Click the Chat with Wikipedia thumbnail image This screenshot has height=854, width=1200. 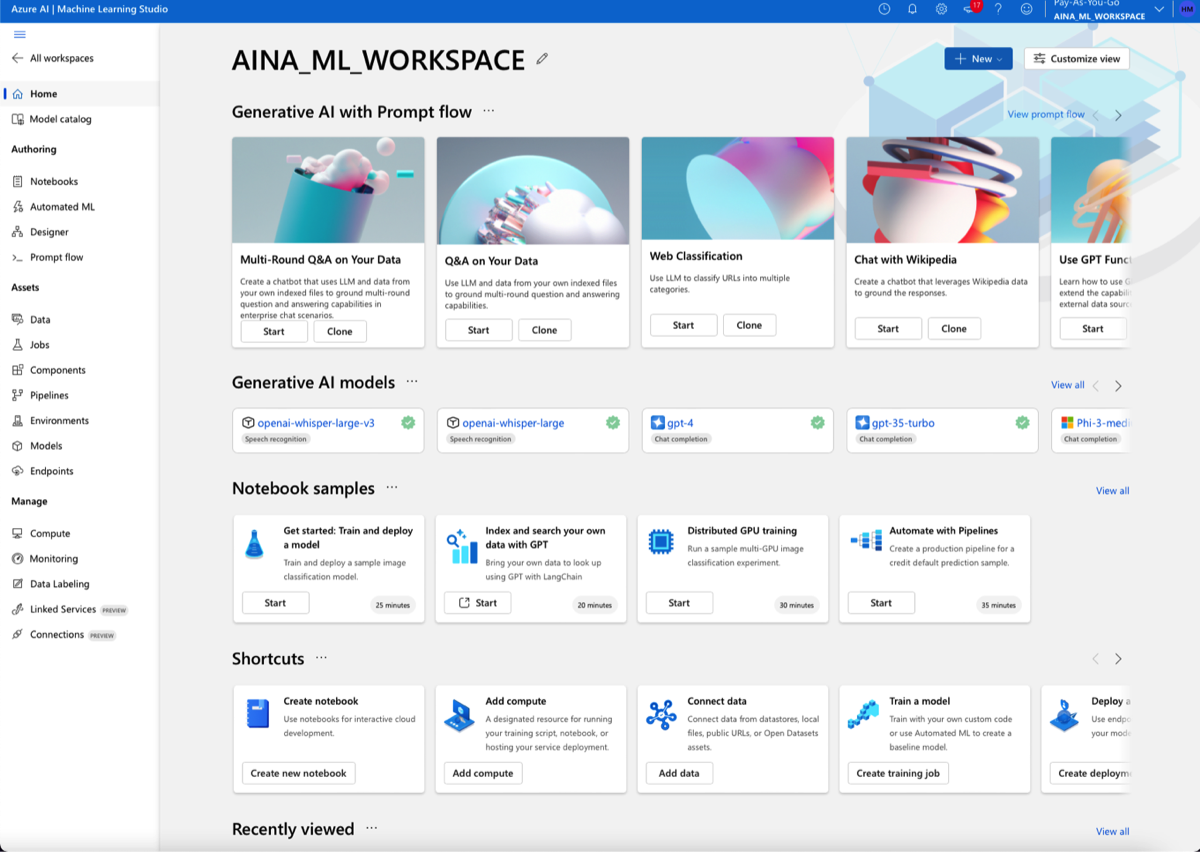942,190
